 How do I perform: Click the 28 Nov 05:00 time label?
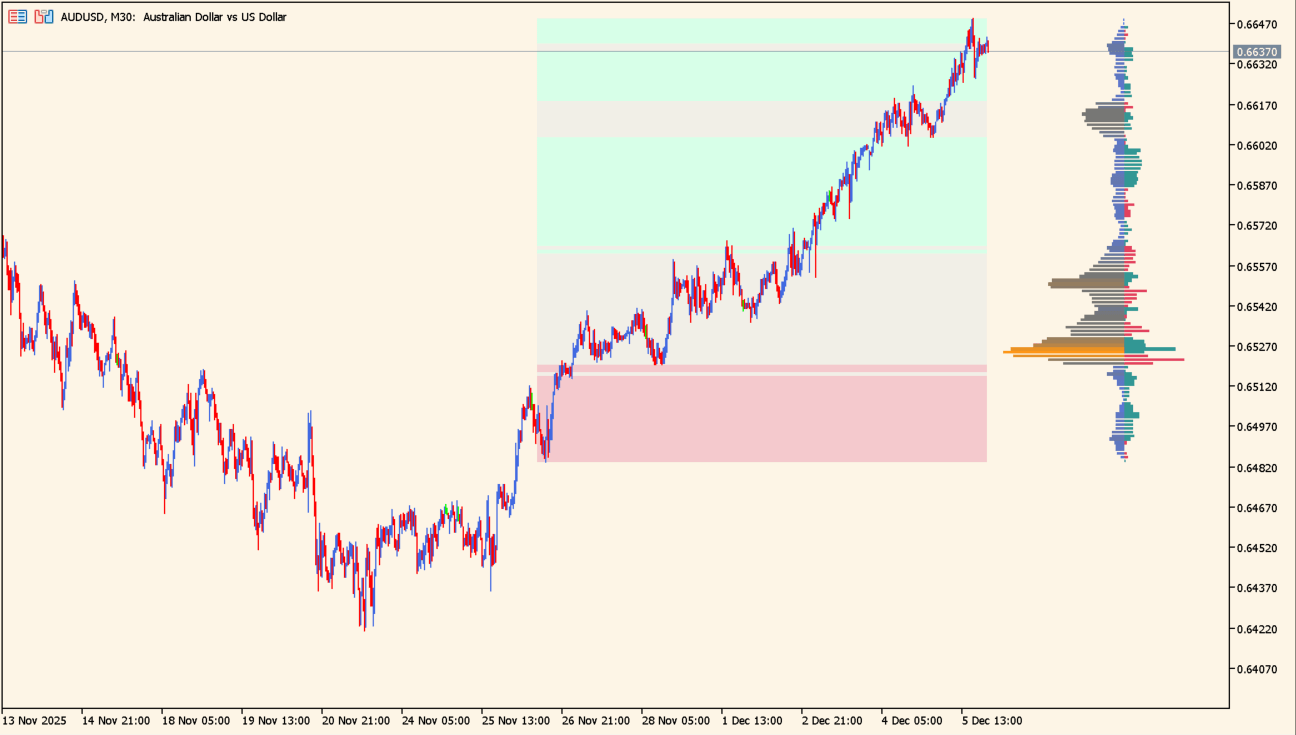[x=676, y=720]
